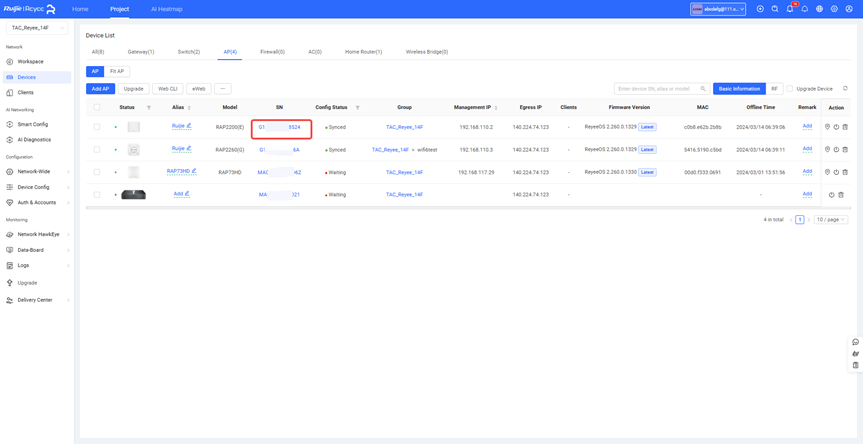Screen dimensions: 863x444
Task: Edit the RAP73HD alias with pencil icon
Action: click(x=194, y=171)
